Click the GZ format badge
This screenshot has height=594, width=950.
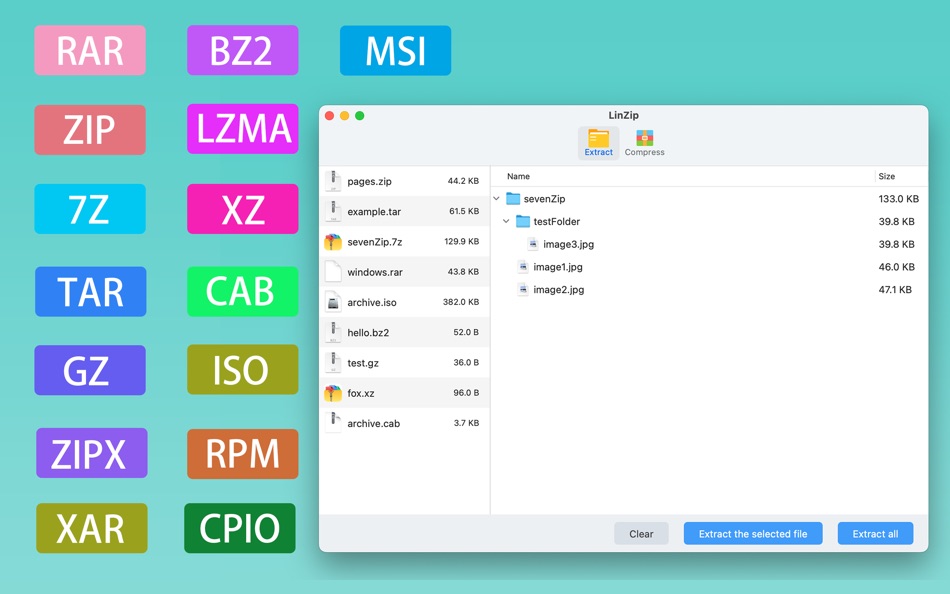(90, 370)
